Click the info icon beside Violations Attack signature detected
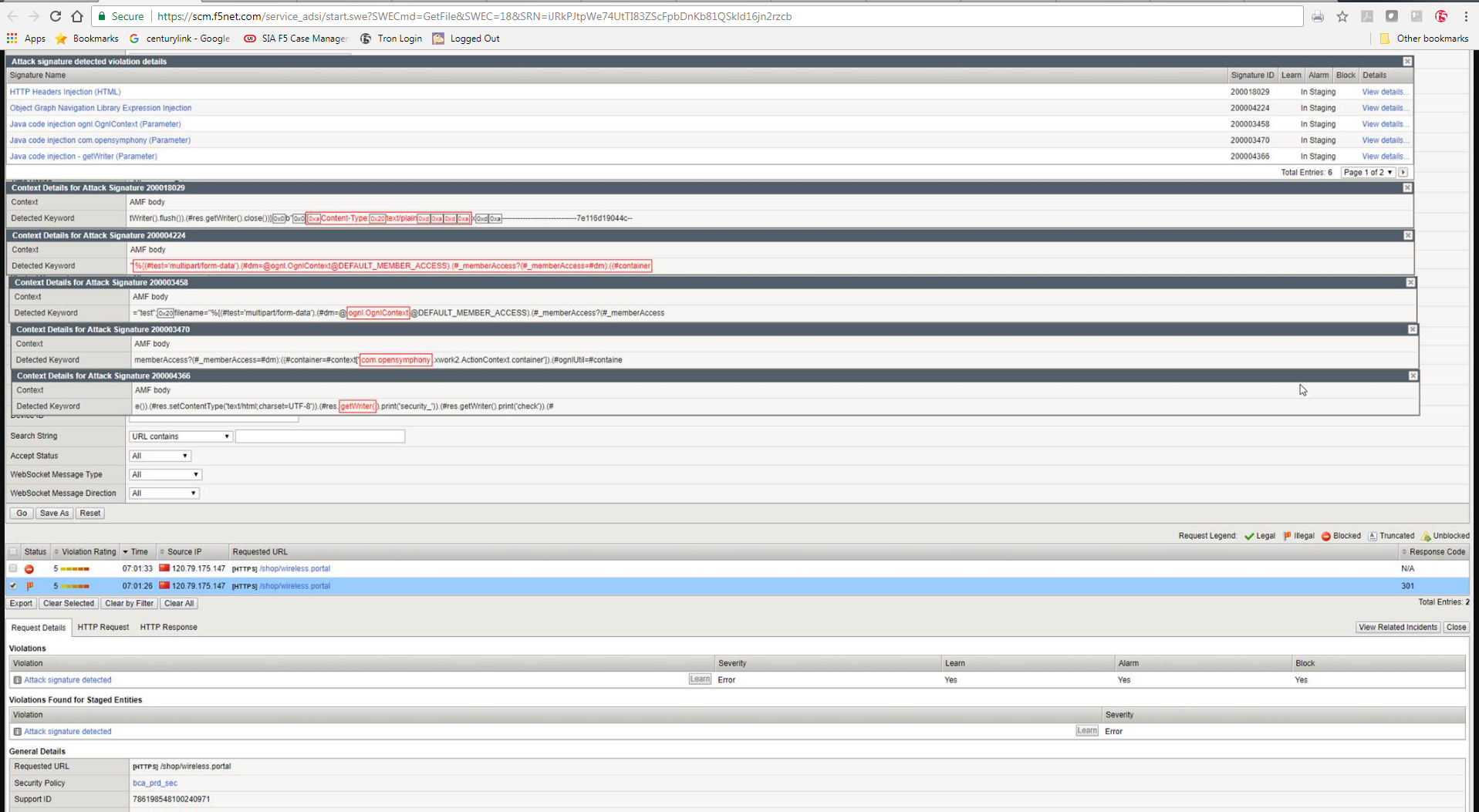 (x=17, y=680)
